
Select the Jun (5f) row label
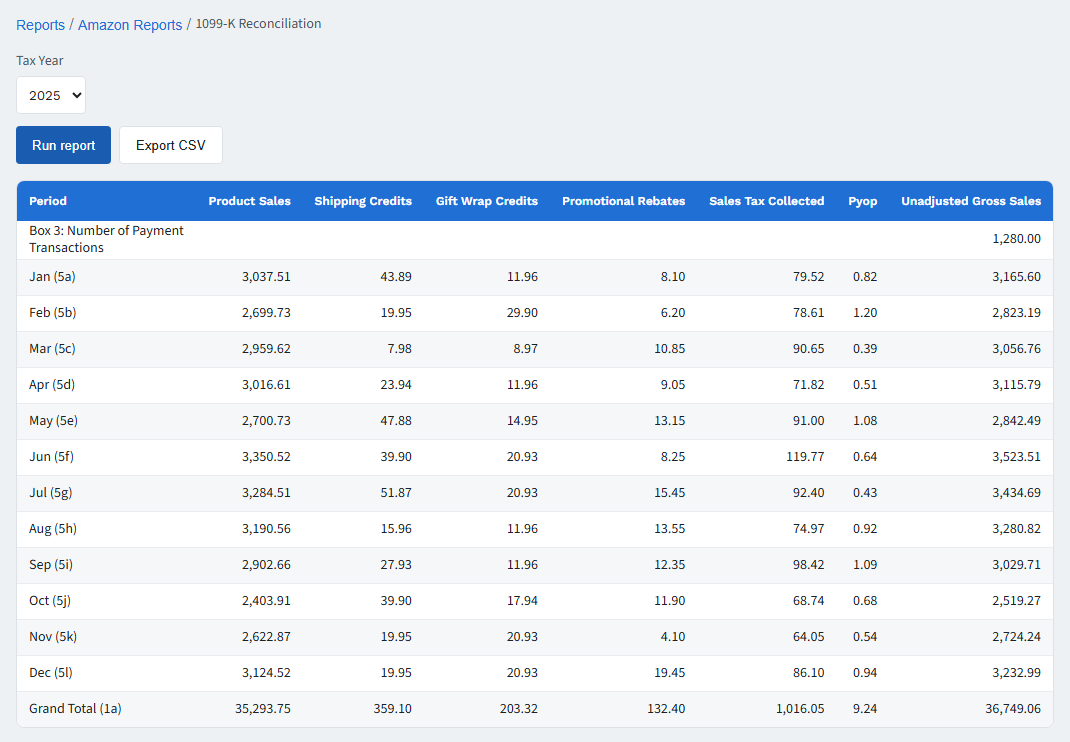[x=51, y=457]
